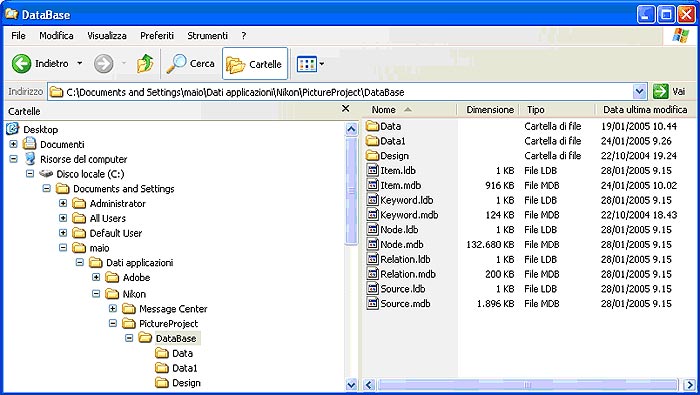This screenshot has width=700, height=395.
Task: Open the Indietro history dropdown arrow
Action: point(79,63)
